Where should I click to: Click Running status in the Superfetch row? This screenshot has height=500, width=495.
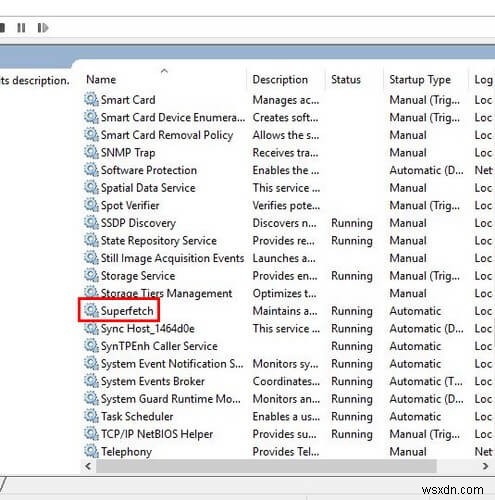[x=352, y=311]
